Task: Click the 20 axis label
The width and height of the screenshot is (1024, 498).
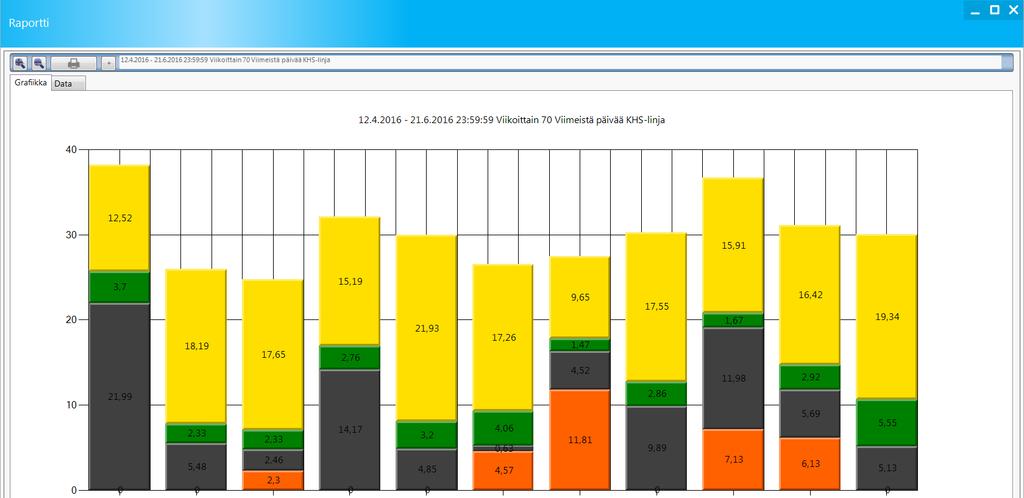Action: (72, 320)
